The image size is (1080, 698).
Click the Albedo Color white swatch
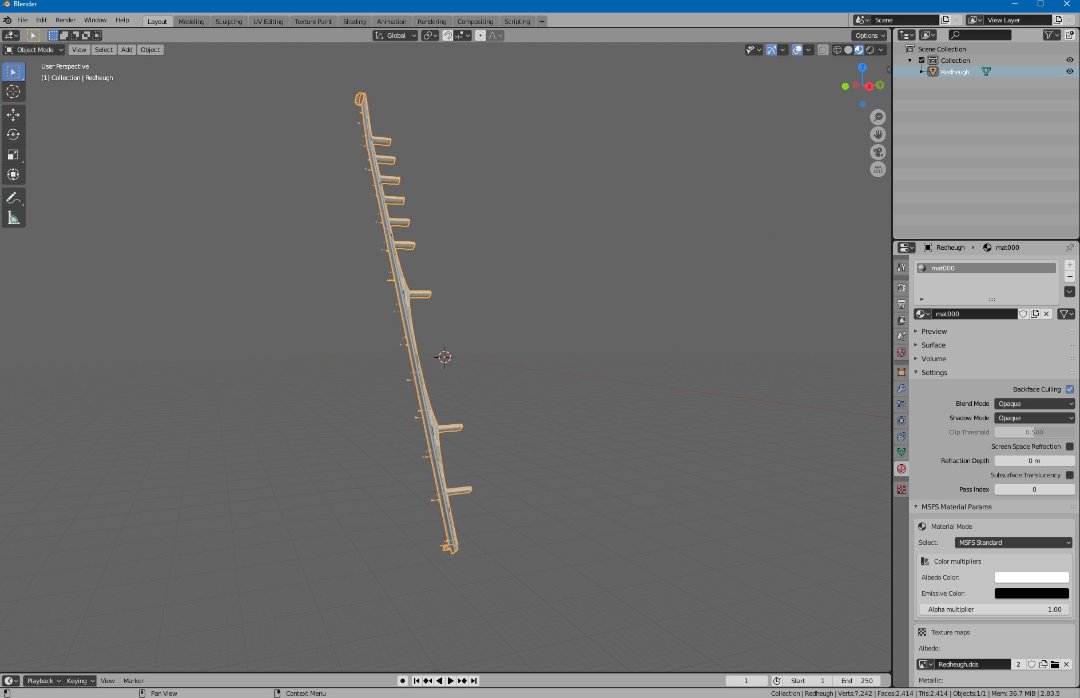(1031, 577)
